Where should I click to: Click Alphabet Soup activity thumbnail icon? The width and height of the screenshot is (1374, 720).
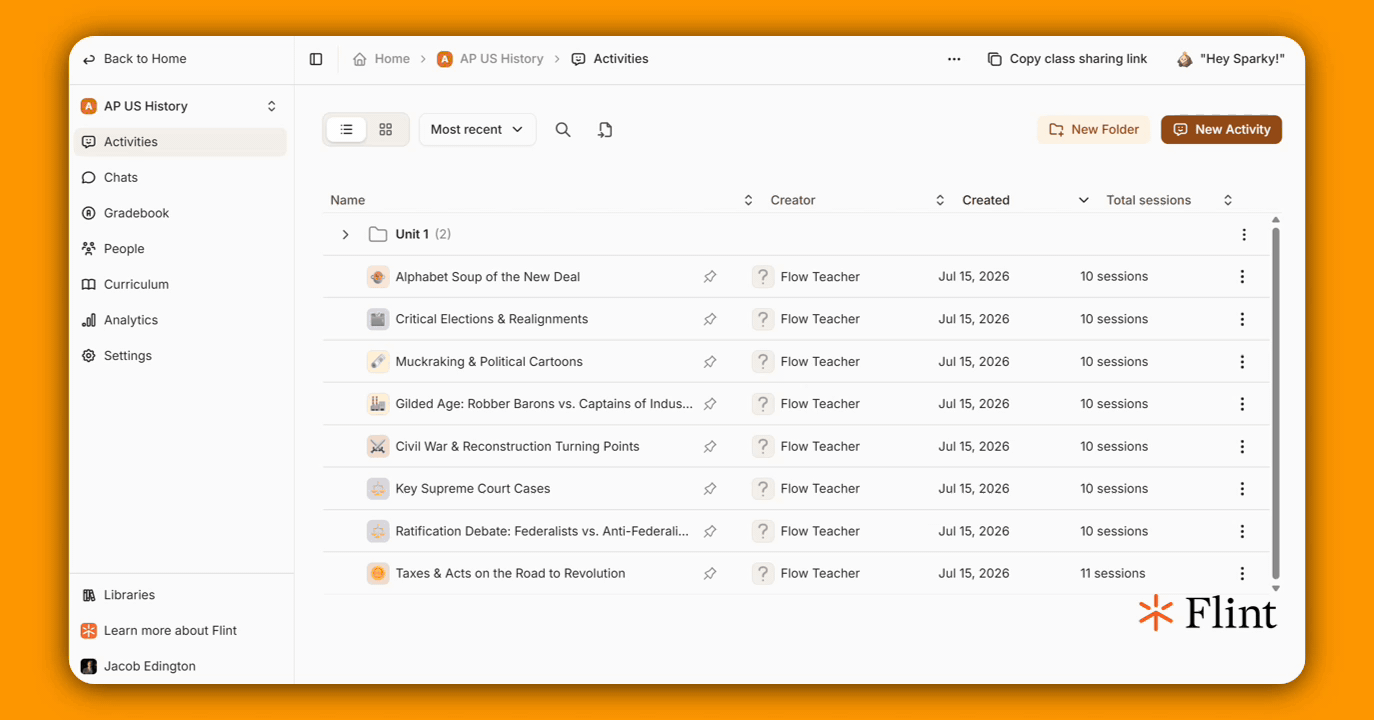[x=377, y=277]
